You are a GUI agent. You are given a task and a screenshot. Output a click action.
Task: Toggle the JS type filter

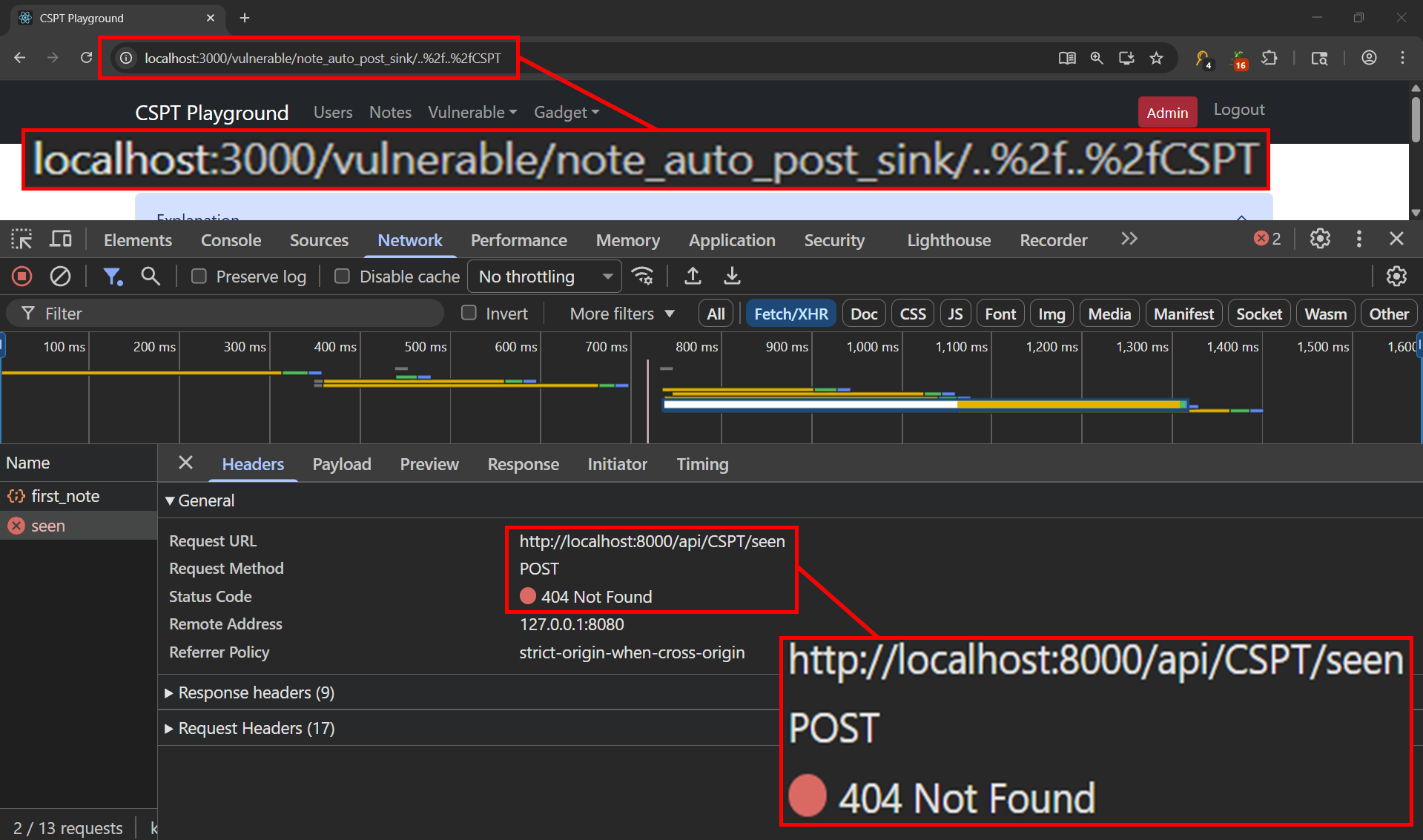pyautogui.click(x=955, y=314)
